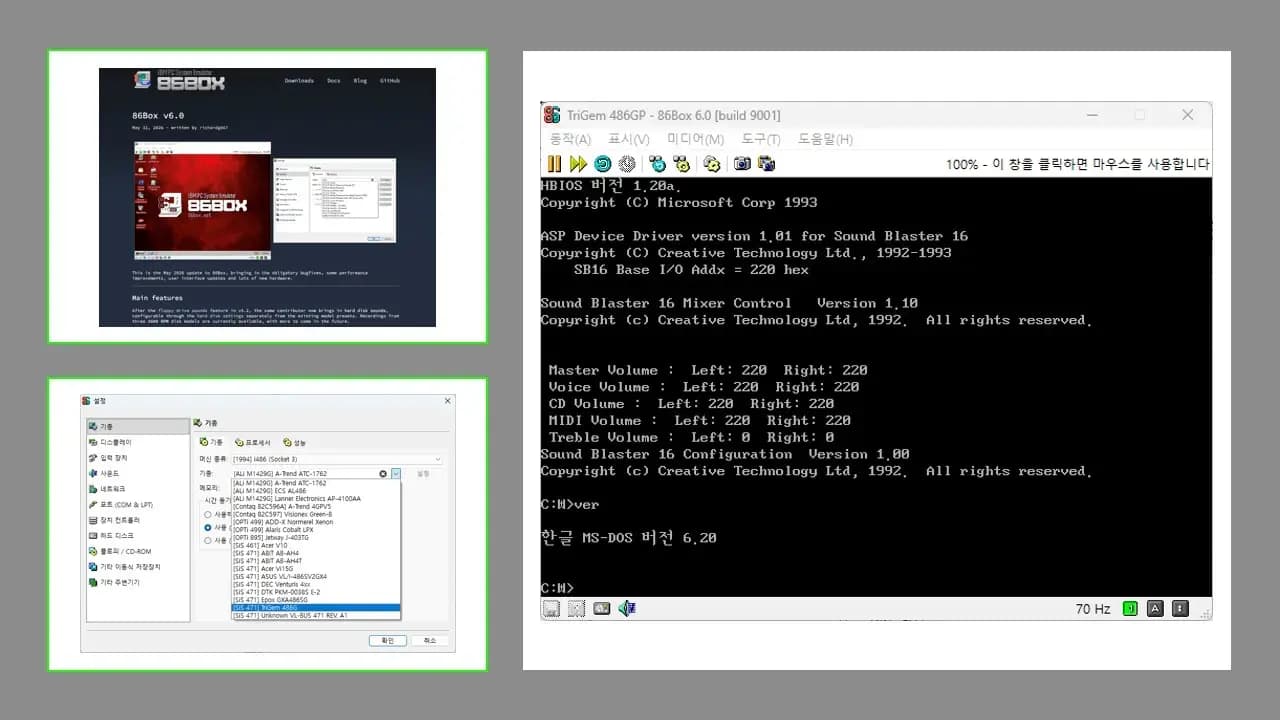The width and height of the screenshot is (1280, 720).
Task: Select the currently checked time-sync radio button
Action: pos(208,527)
